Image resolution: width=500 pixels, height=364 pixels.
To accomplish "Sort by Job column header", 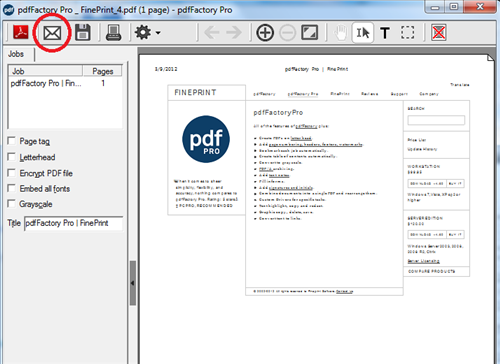I will click(46, 71).
